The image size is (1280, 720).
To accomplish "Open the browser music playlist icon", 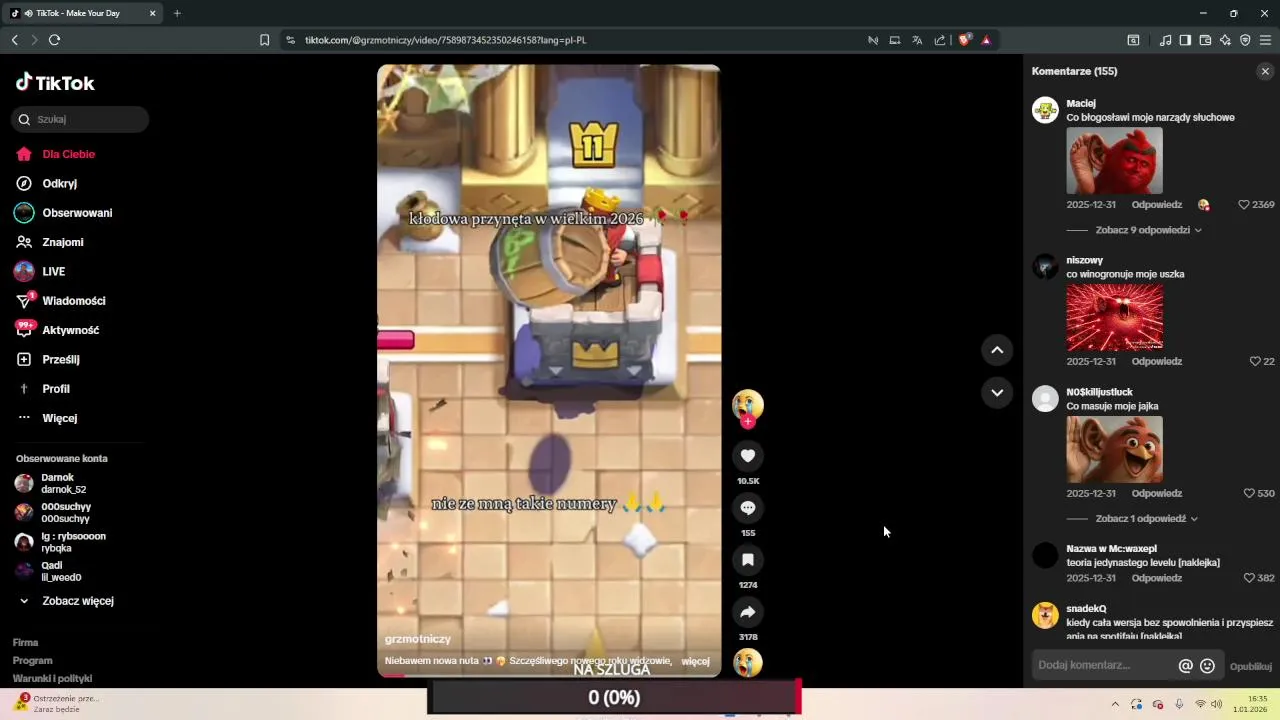I will click(1165, 40).
